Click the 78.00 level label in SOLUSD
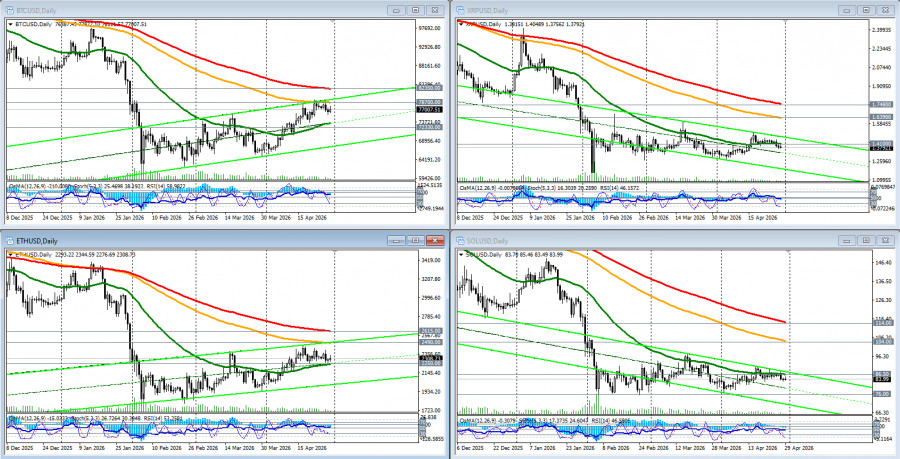The height and width of the screenshot is (459, 900). 883,394
